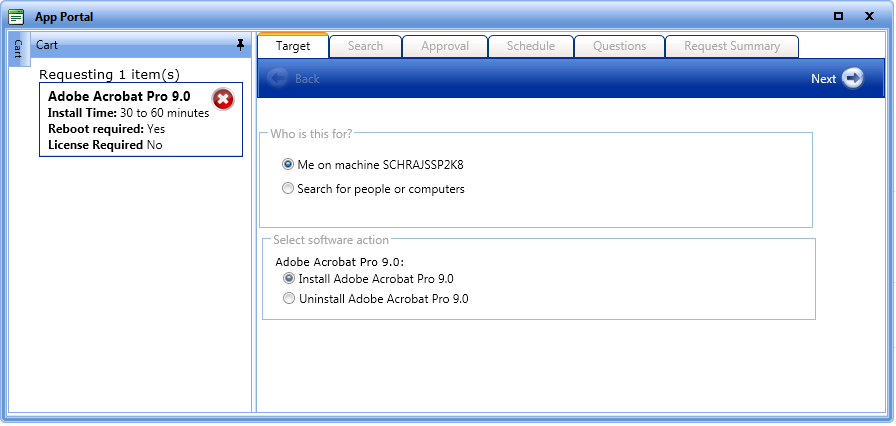Viewport: 896px width, 426px height.
Task: Click the Back text label
Action: point(307,79)
